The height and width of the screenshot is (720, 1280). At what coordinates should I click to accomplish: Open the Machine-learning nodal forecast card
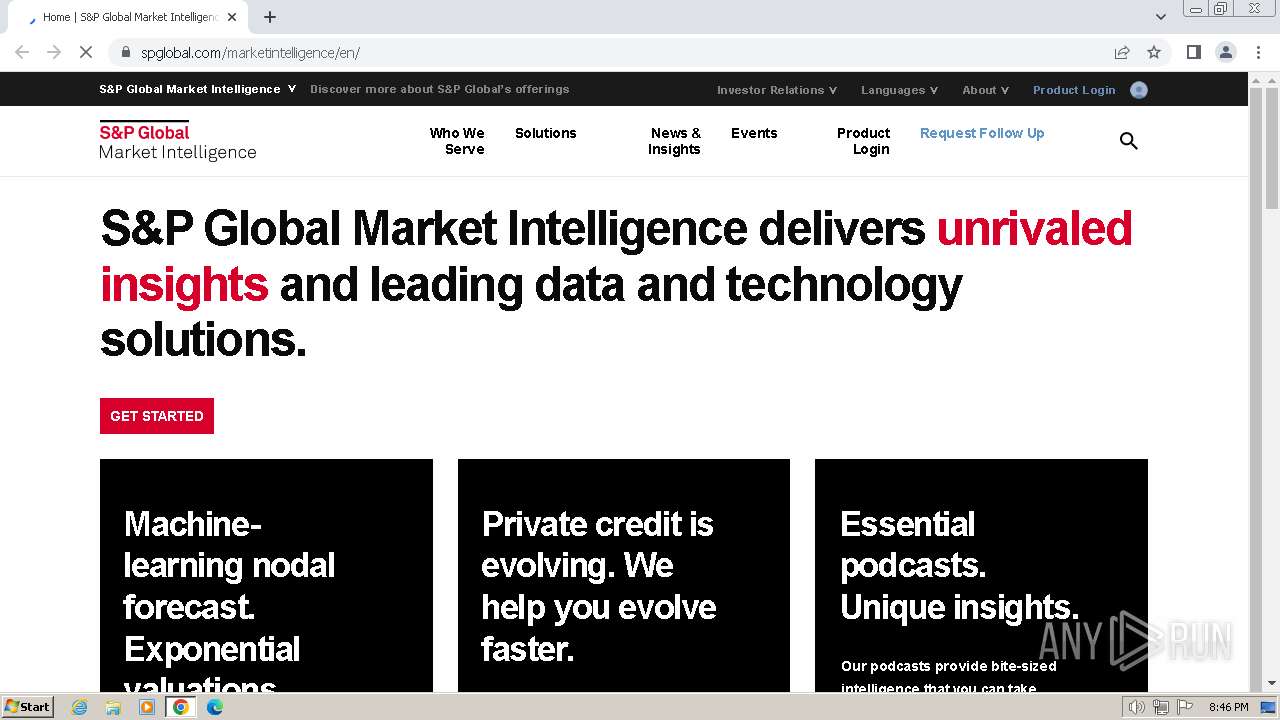266,576
